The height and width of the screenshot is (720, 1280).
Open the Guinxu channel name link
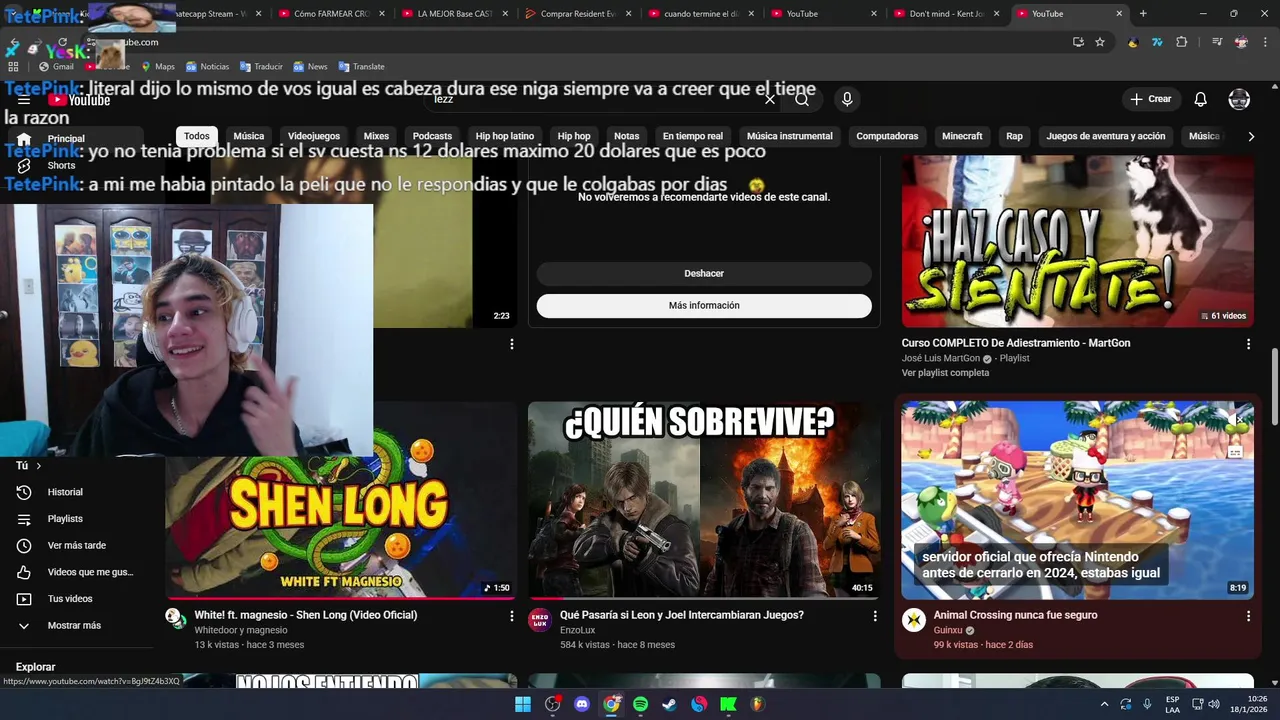tap(948, 630)
